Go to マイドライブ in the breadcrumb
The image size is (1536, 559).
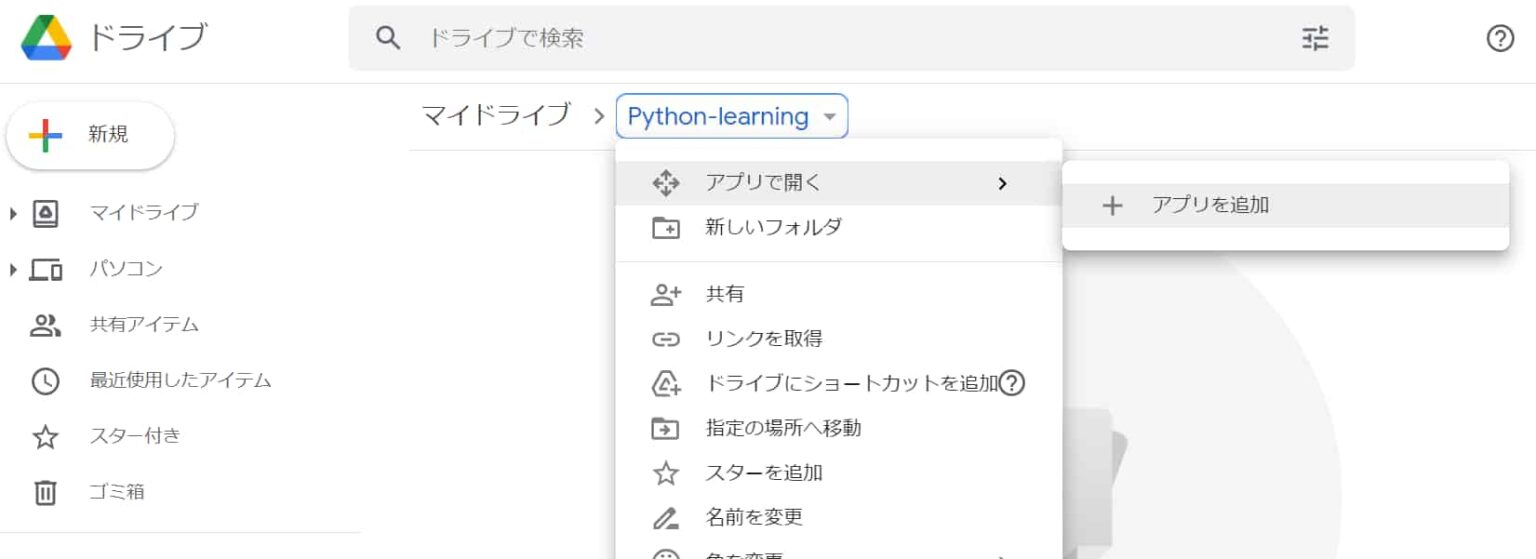(x=496, y=116)
